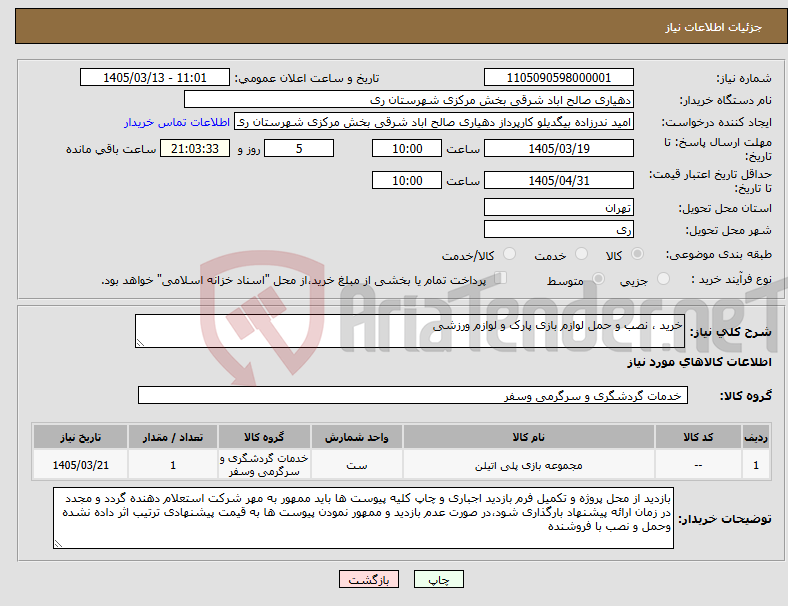Click the cell مجموعه بازی پلی اتیلن

tap(529, 465)
